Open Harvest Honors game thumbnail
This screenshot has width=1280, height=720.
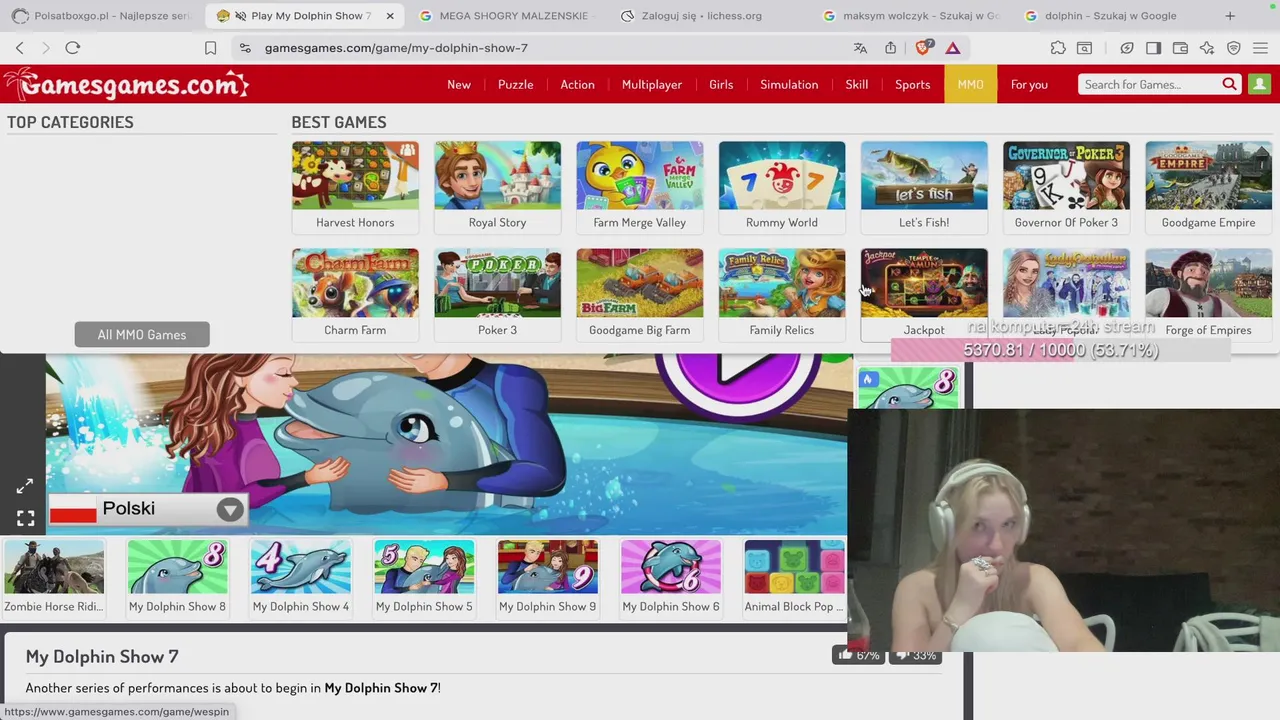pos(355,187)
